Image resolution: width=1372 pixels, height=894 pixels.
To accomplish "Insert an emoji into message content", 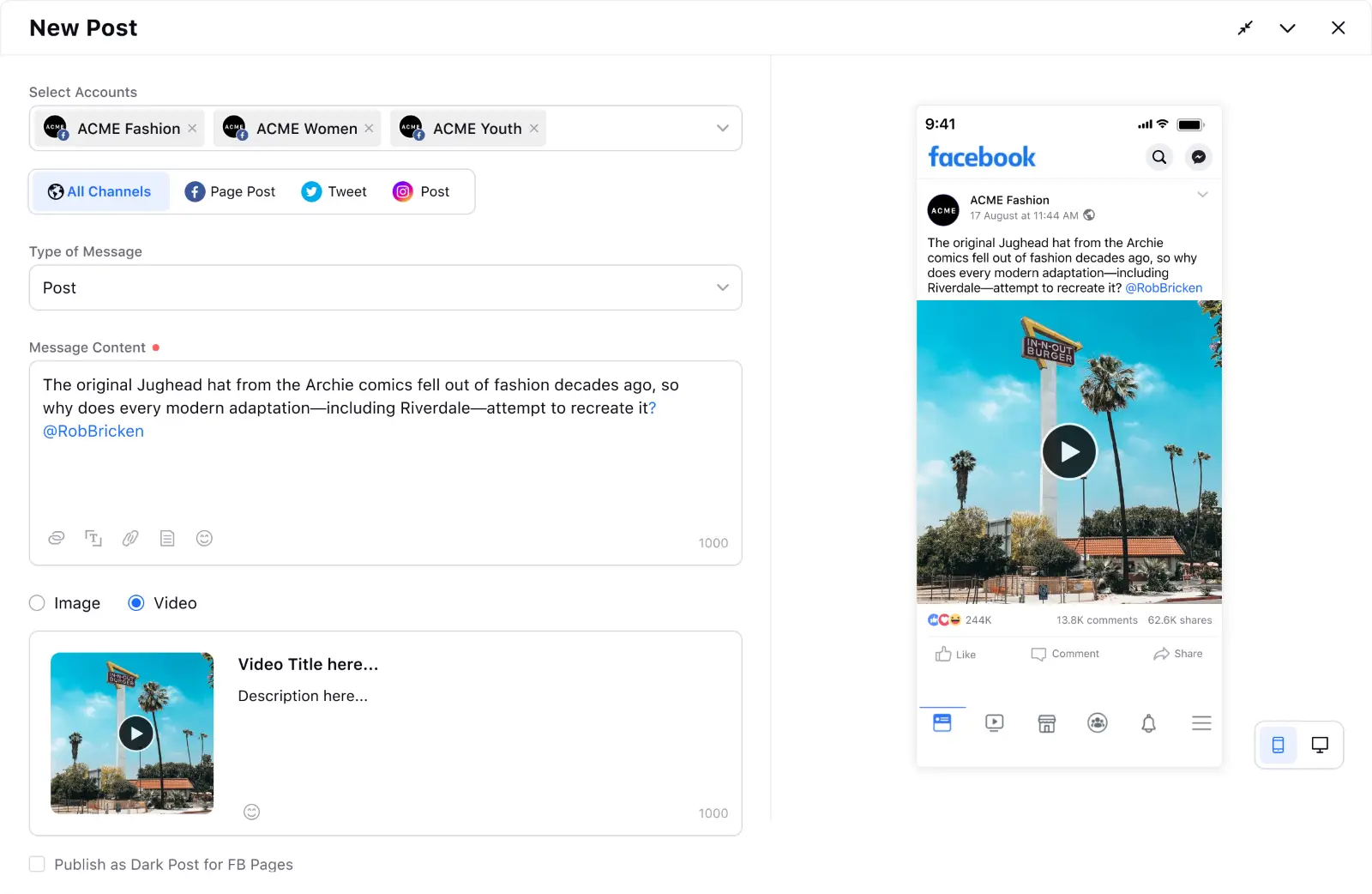I will tap(204, 538).
